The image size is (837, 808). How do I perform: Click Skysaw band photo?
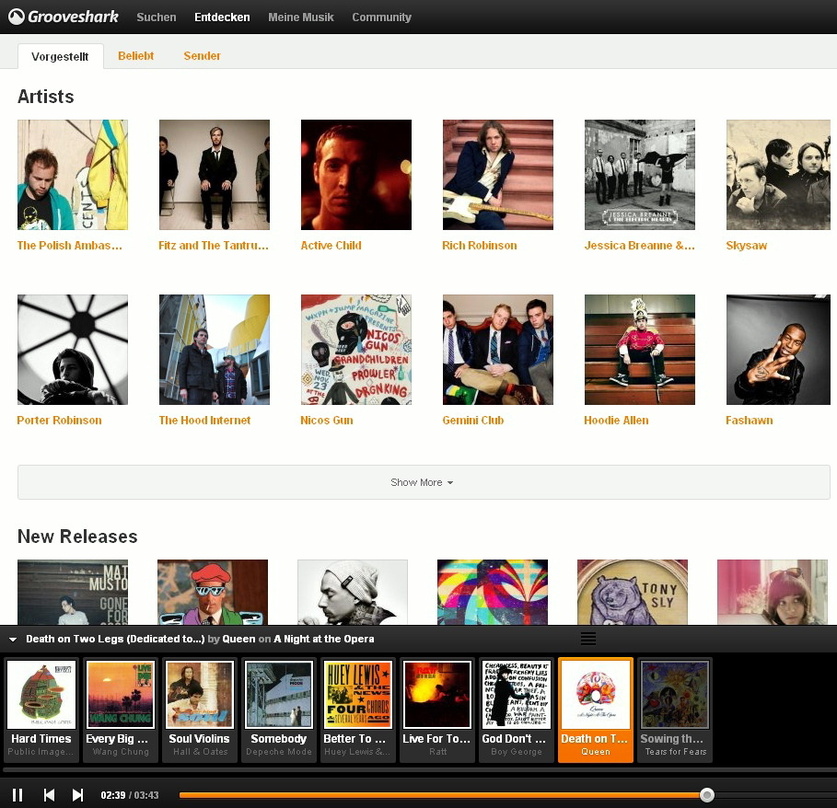pos(778,175)
